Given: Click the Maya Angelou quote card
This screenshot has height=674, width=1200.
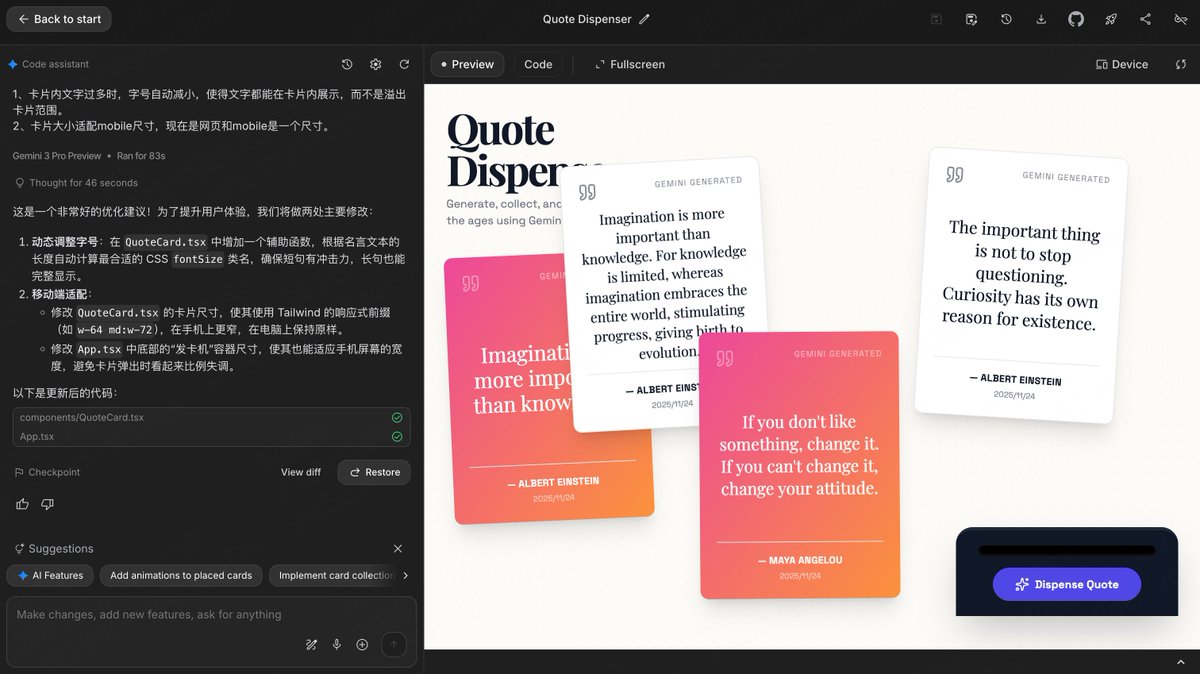Looking at the screenshot, I should (799, 465).
